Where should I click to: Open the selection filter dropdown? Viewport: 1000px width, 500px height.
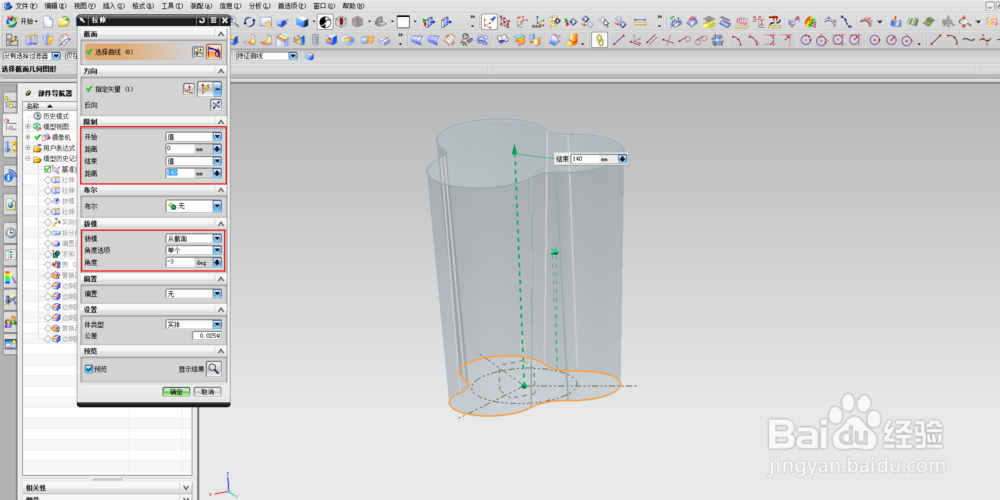point(55,56)
